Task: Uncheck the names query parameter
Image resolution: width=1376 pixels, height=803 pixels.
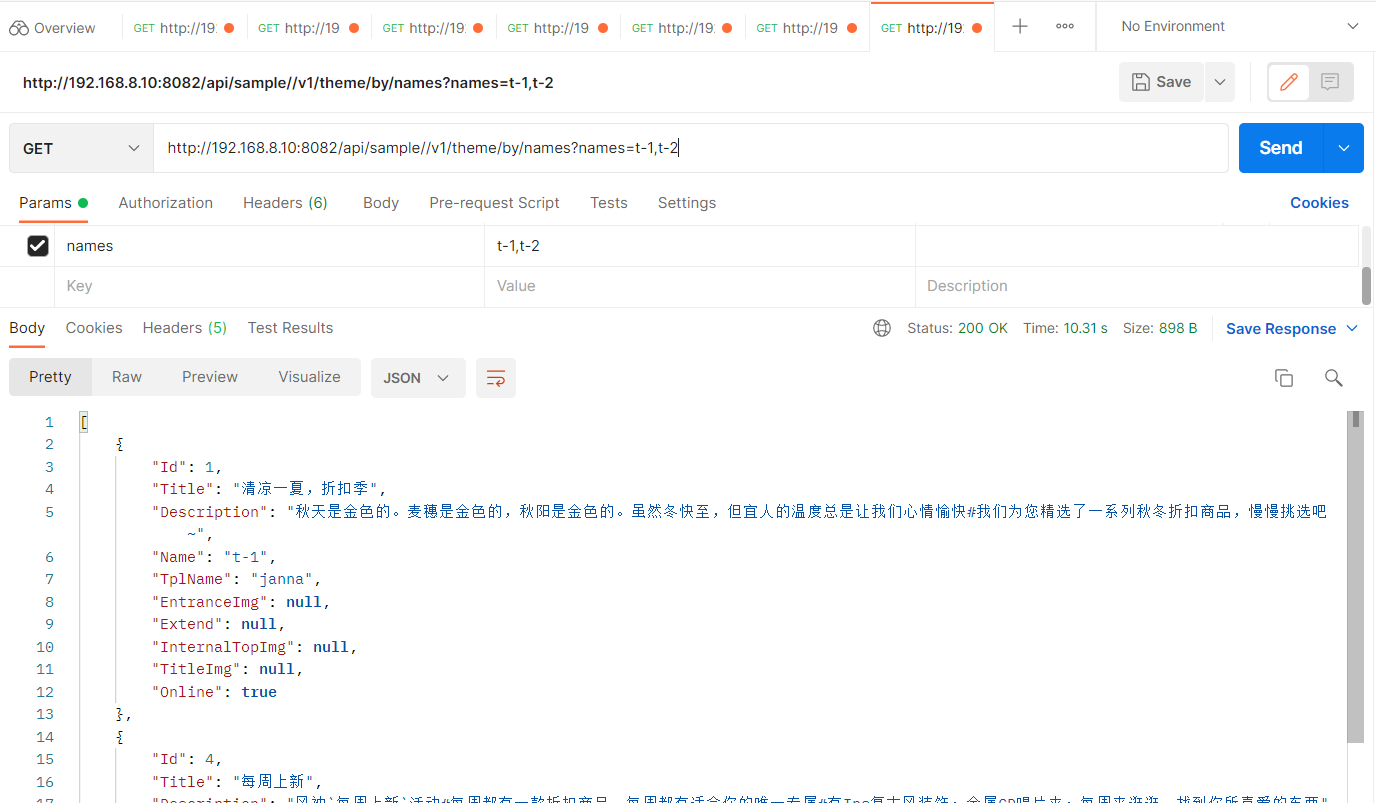Action: (x=37, y=245)
